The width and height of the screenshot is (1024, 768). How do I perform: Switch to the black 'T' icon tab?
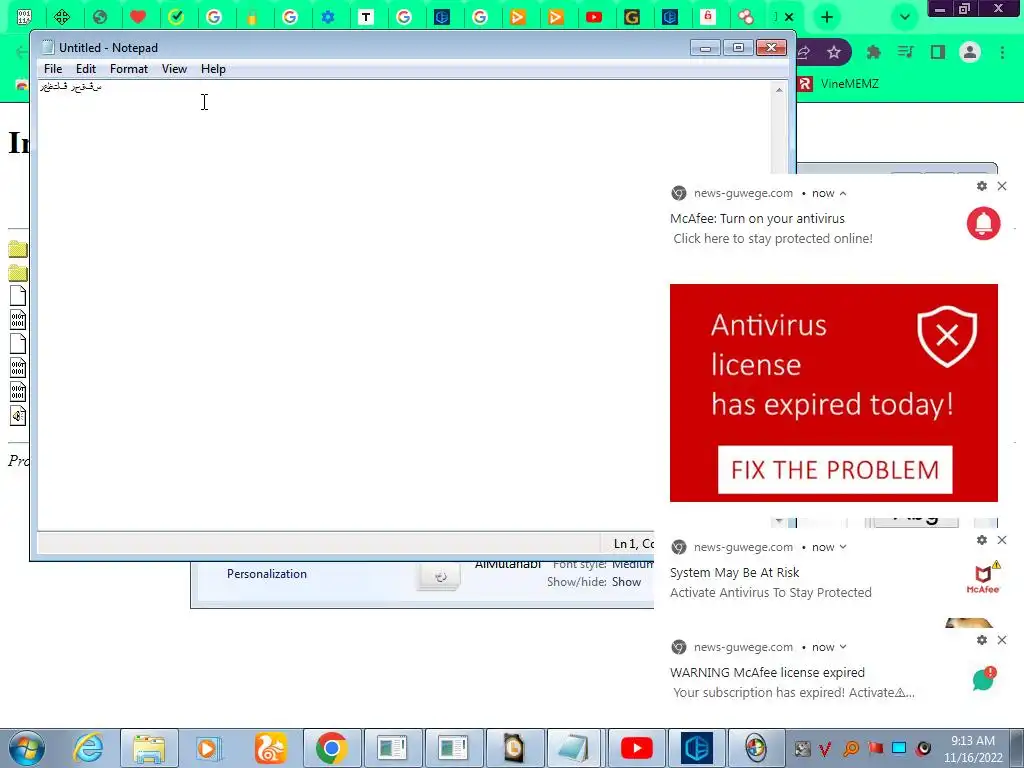click(x=366, y=17)
